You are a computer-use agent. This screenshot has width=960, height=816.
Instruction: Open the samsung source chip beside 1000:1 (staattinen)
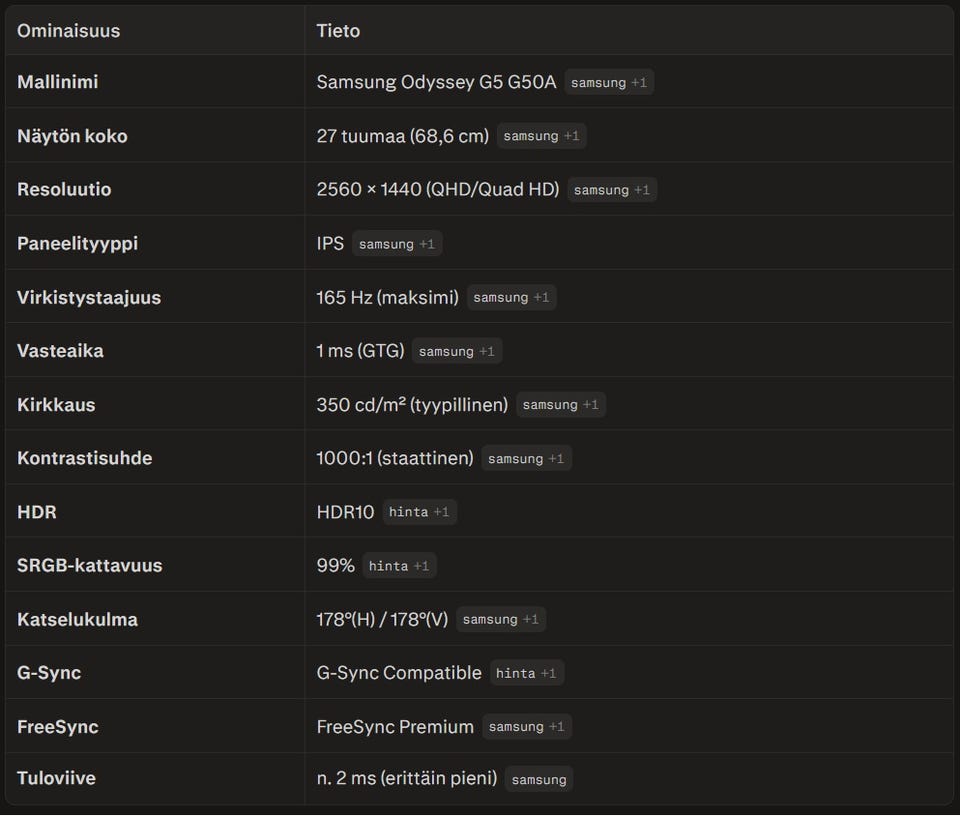(x=526, y=459)
